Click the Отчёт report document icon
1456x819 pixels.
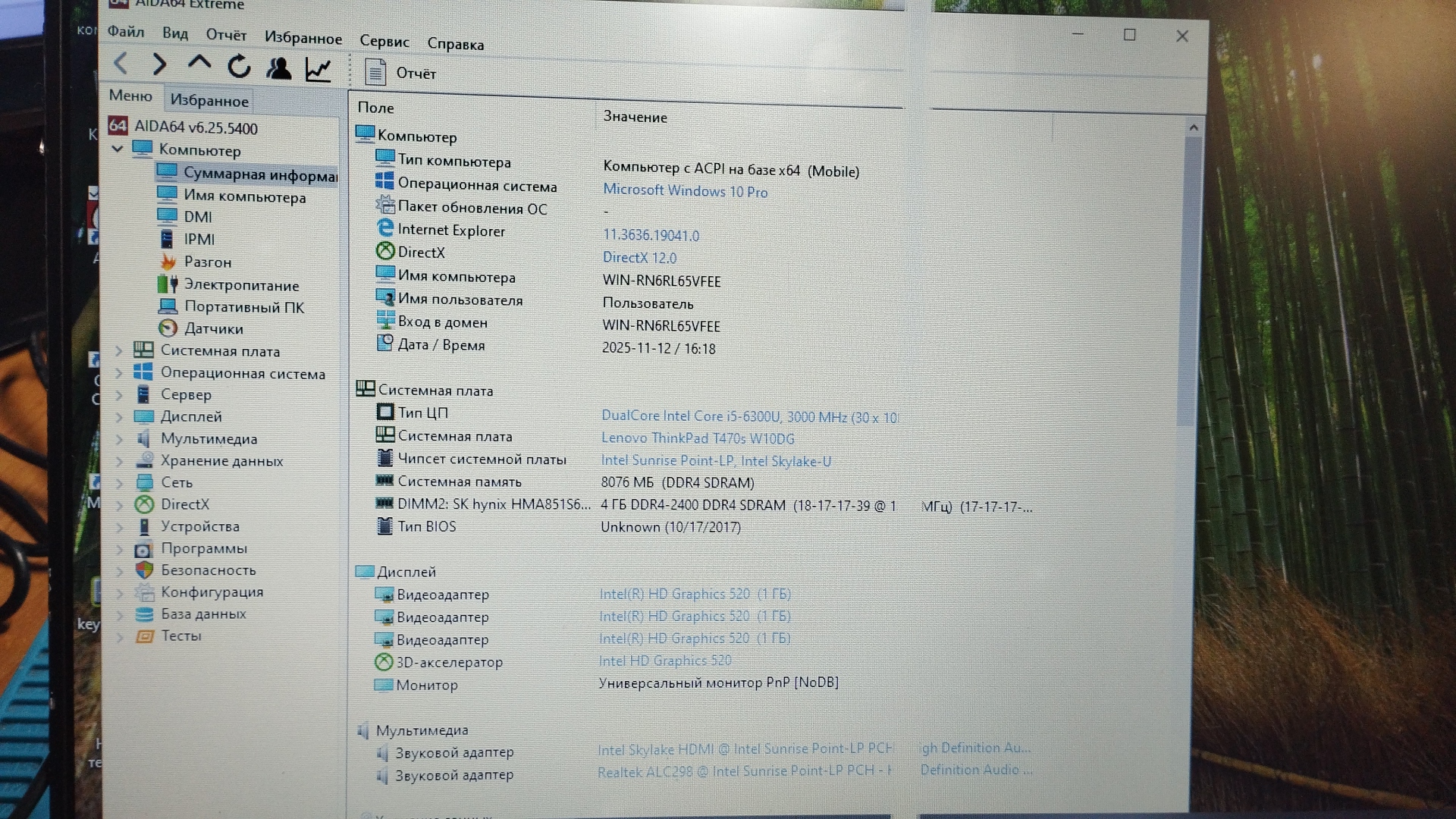[x=375, y=73]
